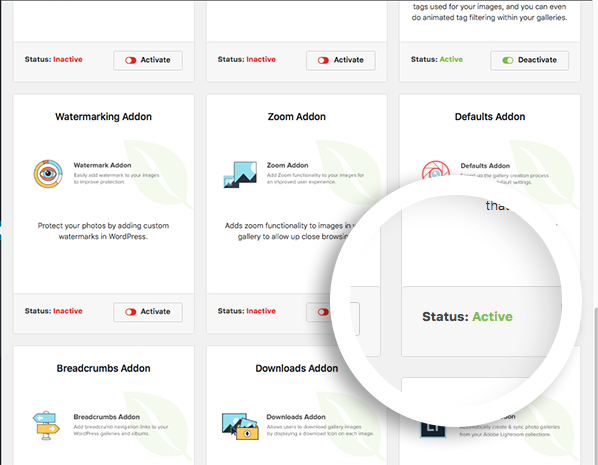
Task: Click the Breadcrumbs signpost icon
Action: tap(47, 425)
